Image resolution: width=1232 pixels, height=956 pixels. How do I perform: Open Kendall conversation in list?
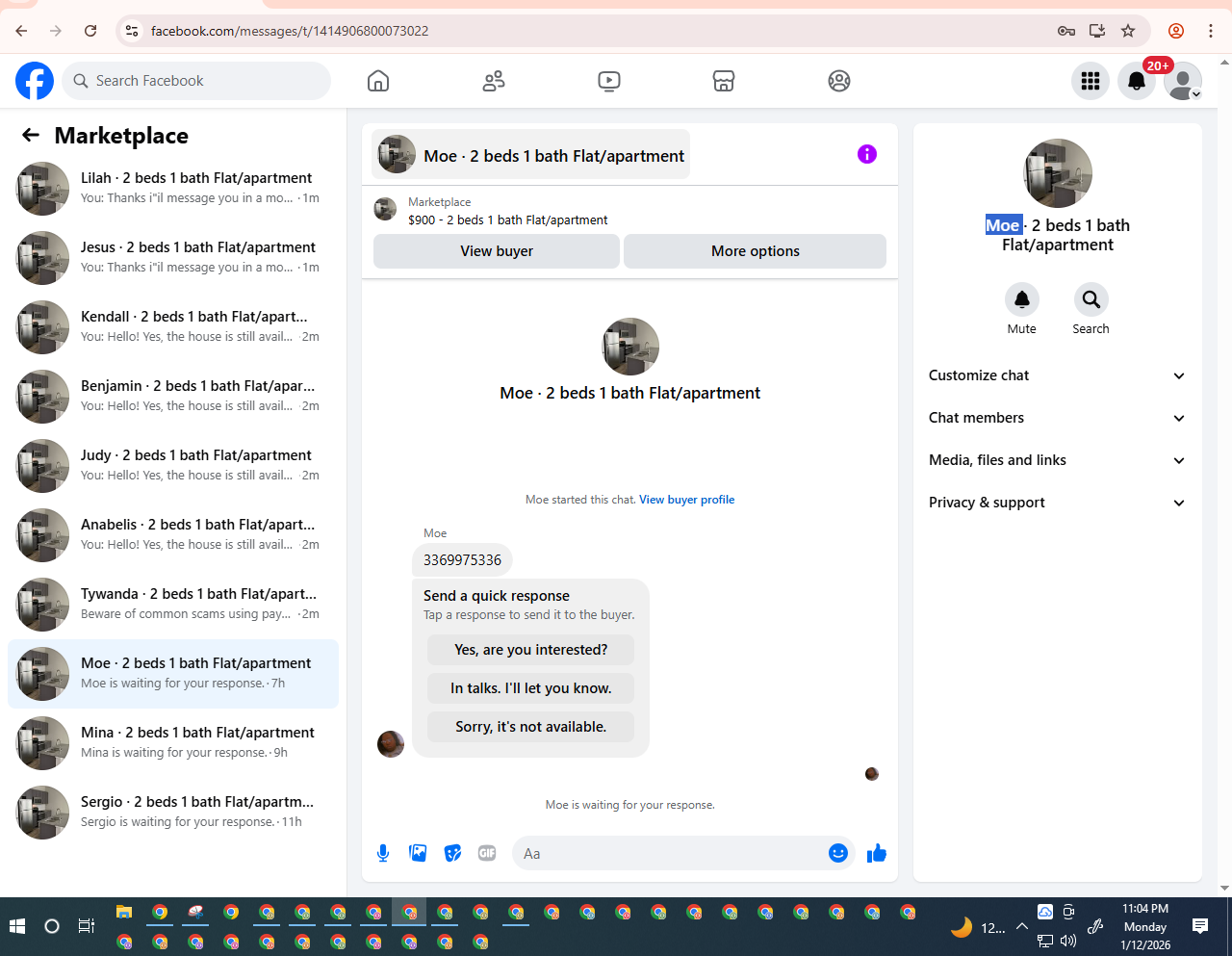(173, 327)
